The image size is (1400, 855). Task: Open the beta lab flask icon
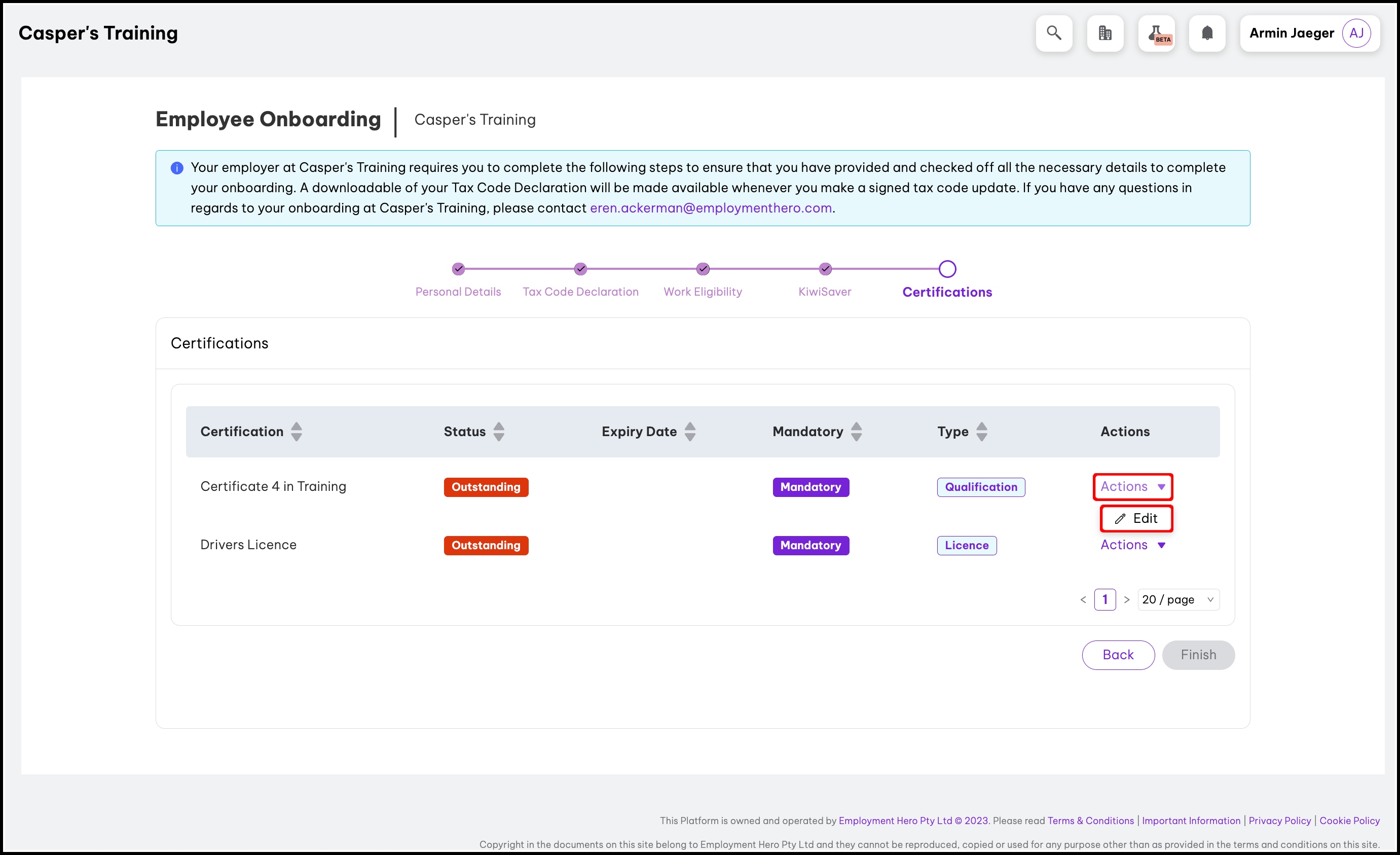pyautogui.click(x=1156, y=33)
